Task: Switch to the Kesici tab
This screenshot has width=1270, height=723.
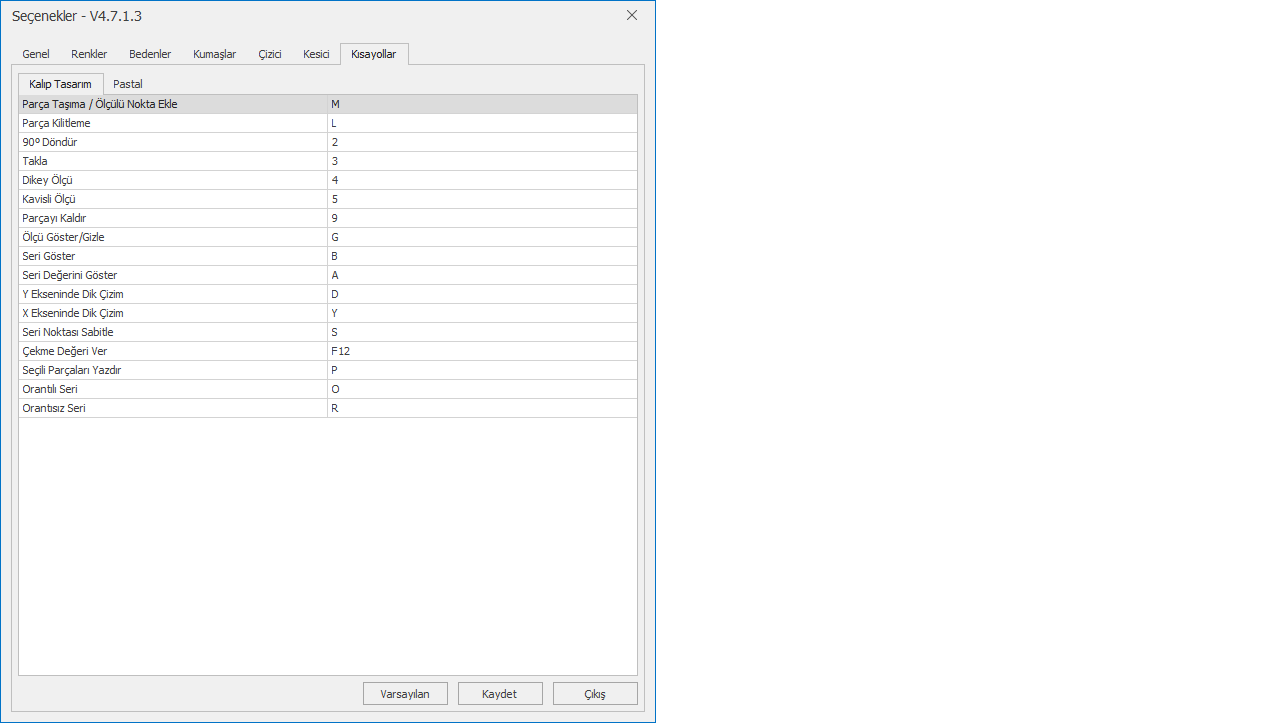Action: (316, 54)
